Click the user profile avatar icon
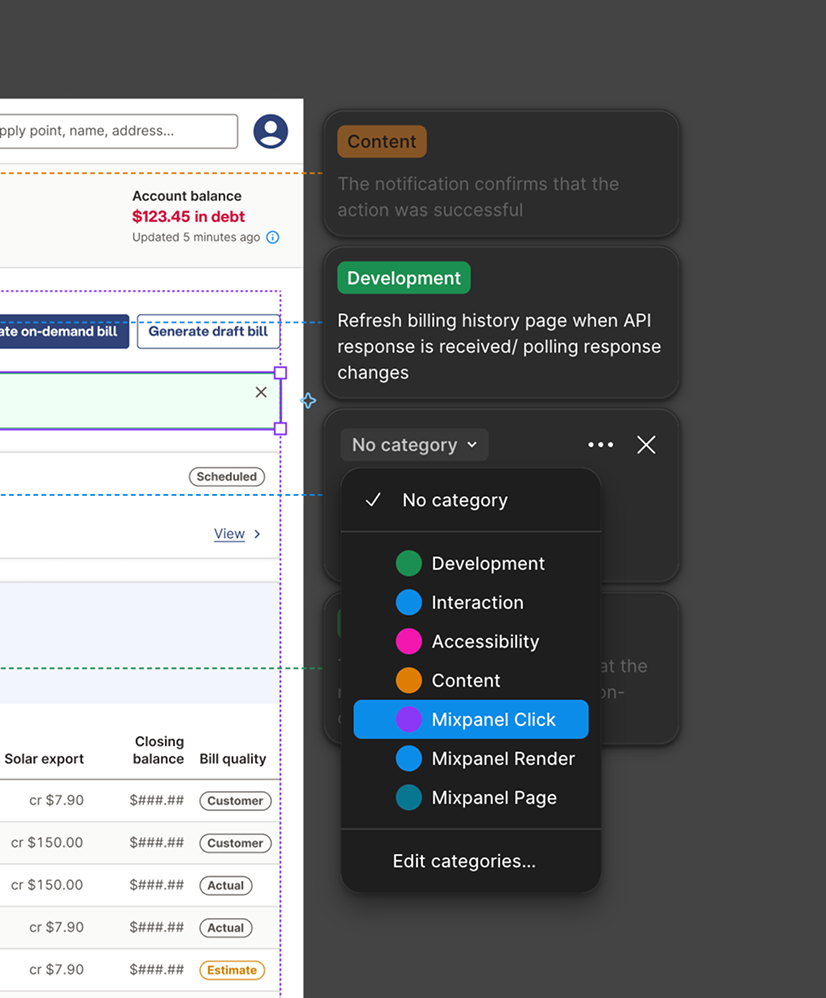Screen dimensions: 826x998 270,131
